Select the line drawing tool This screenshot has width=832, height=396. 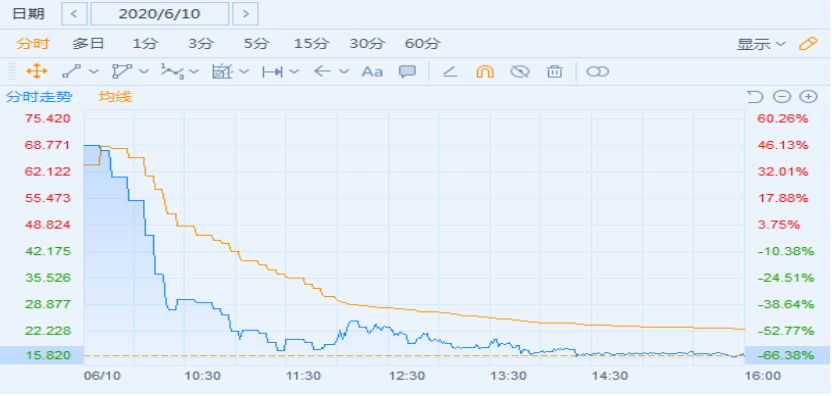(x=72, y=71)
